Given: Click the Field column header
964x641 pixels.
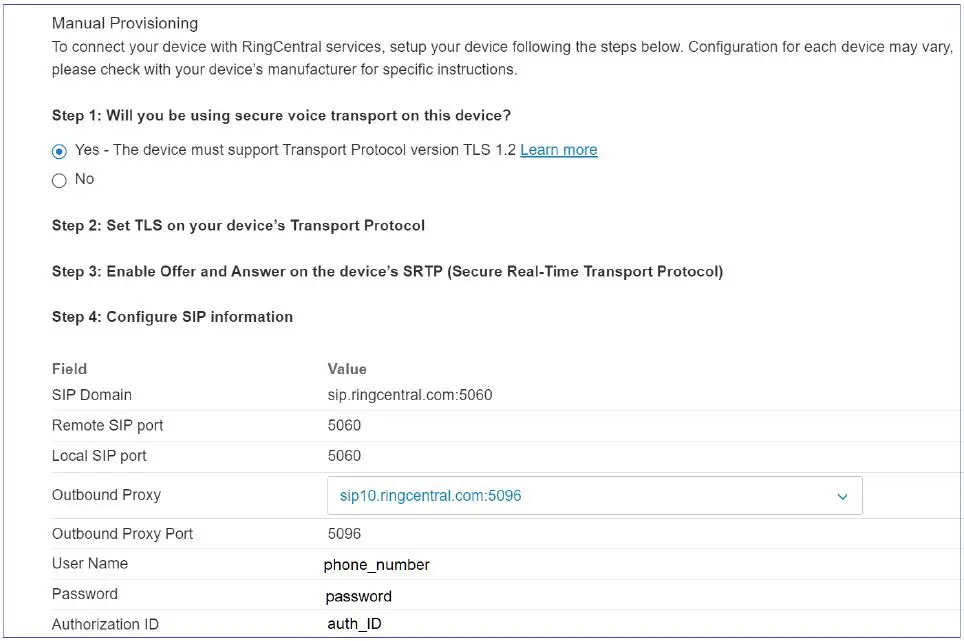Looking at the screenshot, I should pyautogui.click(x=68, y=368).
